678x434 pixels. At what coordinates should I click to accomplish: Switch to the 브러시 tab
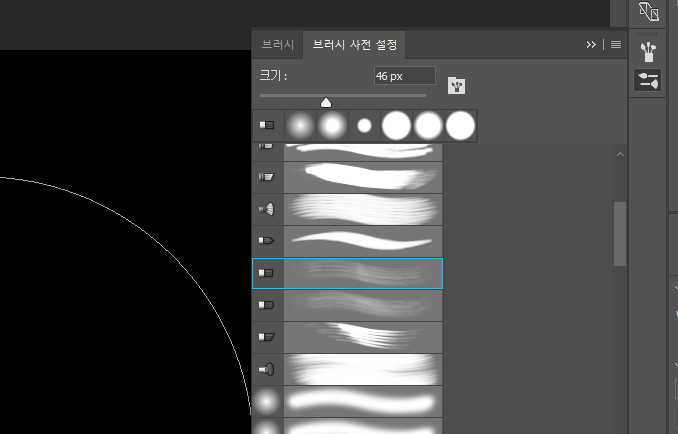278,45
